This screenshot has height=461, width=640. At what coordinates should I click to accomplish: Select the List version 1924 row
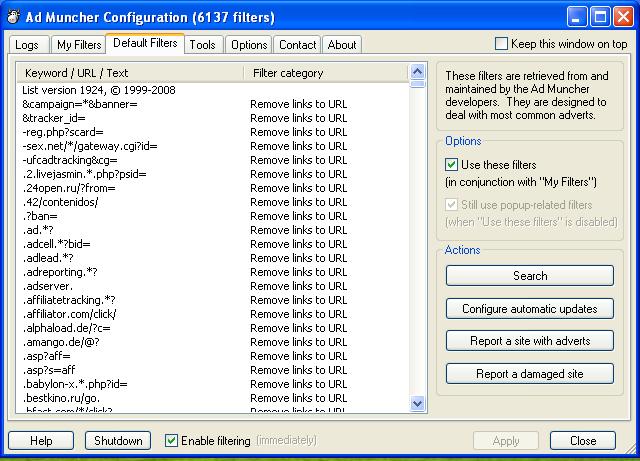[212, 90]
